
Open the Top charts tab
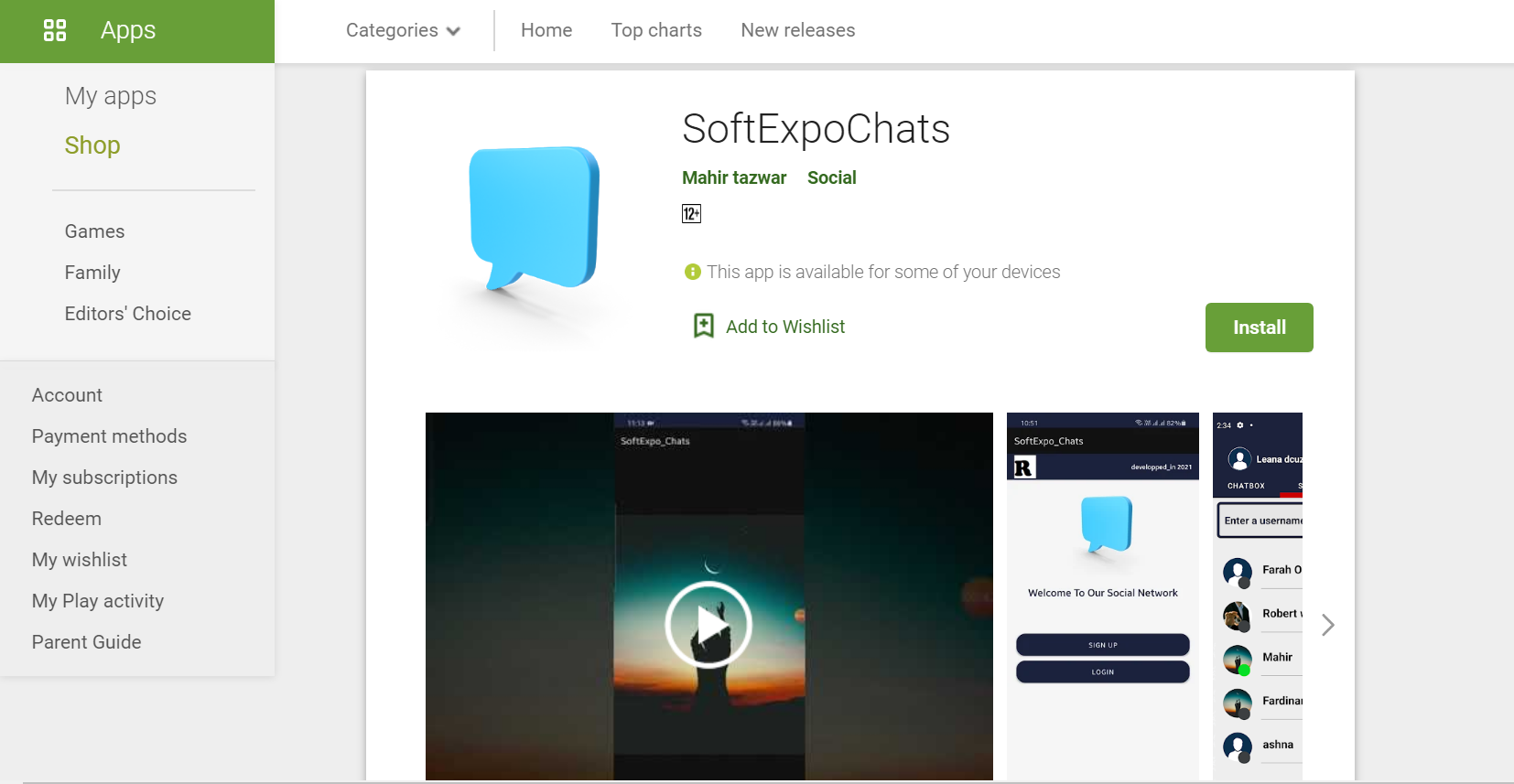click(x=656, y=30)
